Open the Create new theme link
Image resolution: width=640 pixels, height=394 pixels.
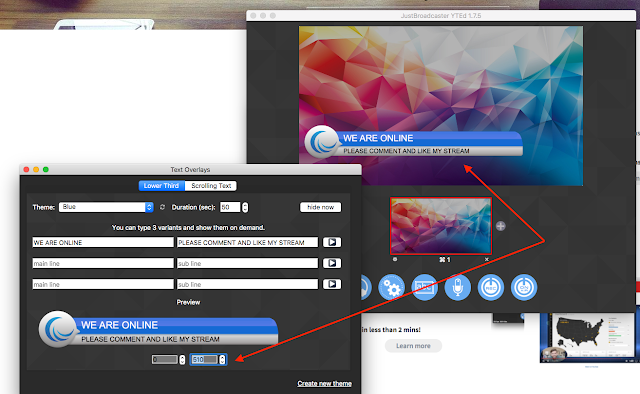click(x=324, y=383)
